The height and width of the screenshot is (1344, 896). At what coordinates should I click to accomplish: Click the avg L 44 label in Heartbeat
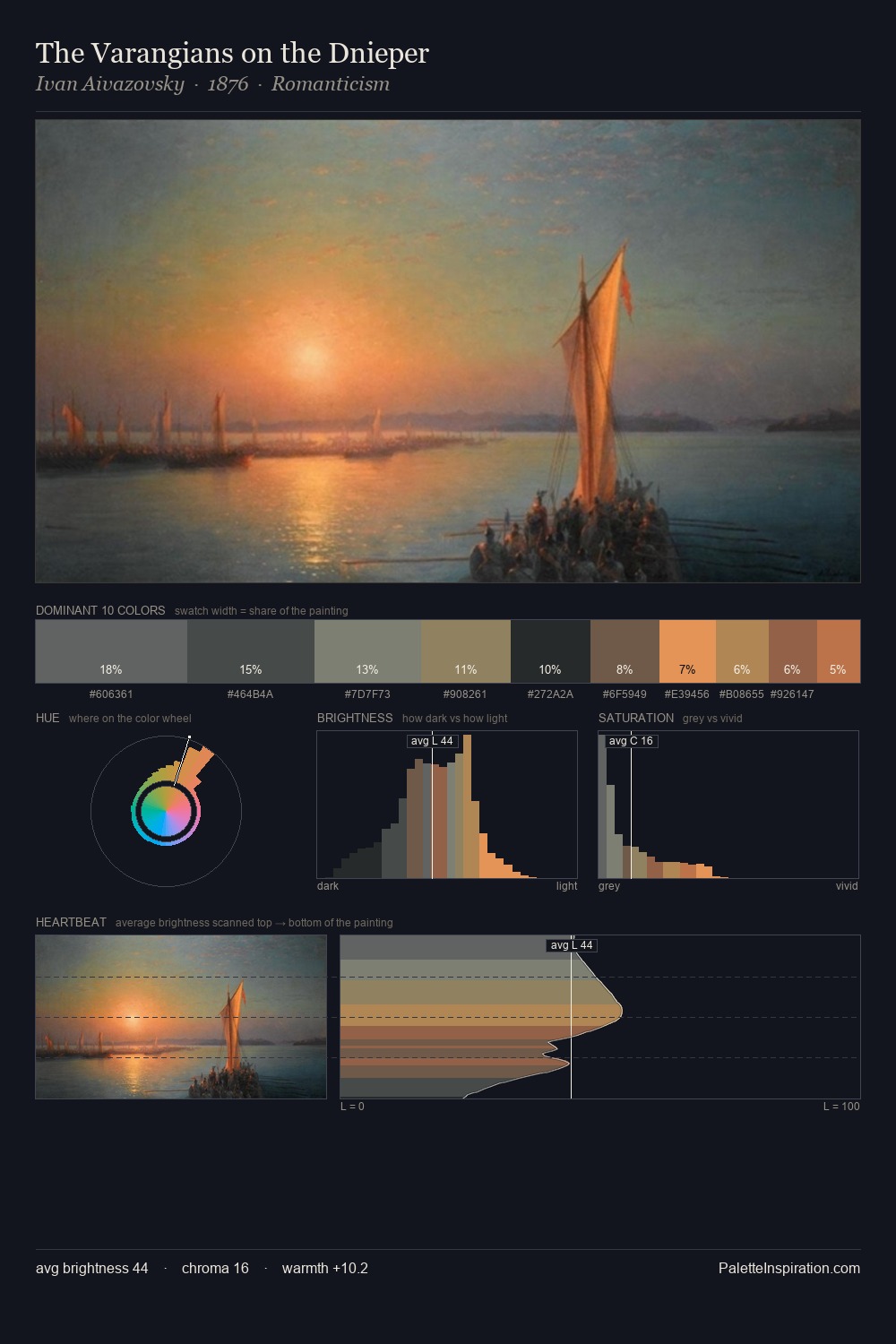pyautogui.click(x=572, y=945)
